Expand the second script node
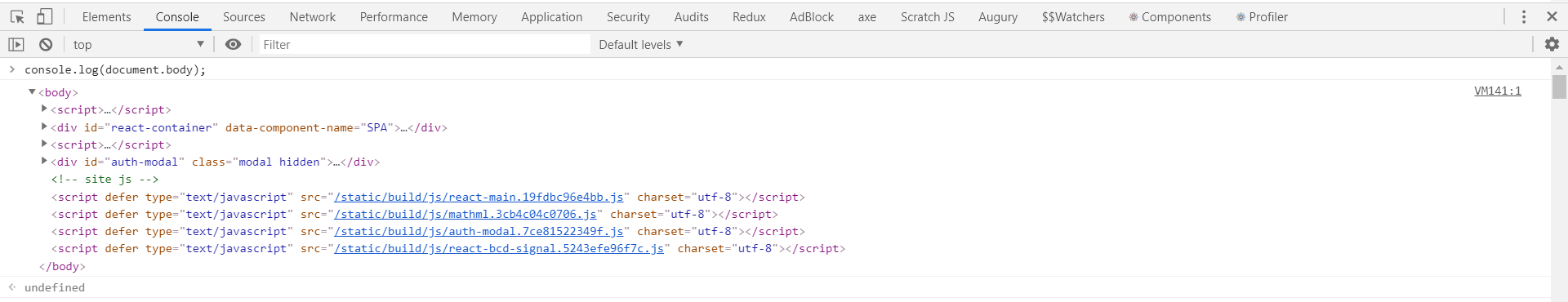The height and width of the screenshot is (302, 1568). [44, 144]
